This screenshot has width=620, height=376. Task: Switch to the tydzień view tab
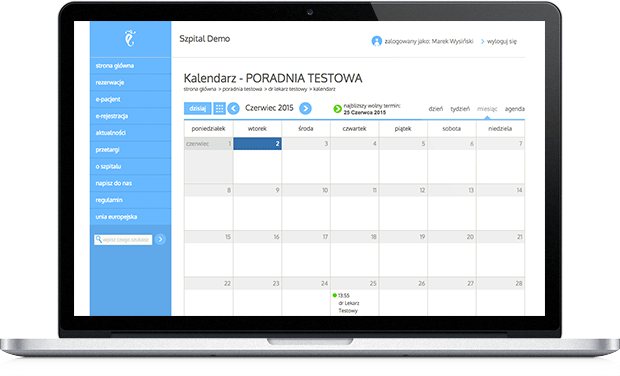(460, 109)
